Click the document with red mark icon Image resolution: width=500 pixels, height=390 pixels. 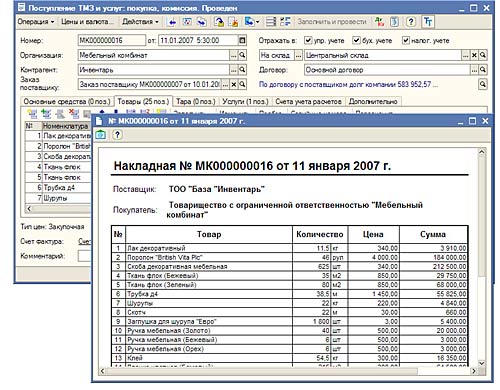[234, 22]
